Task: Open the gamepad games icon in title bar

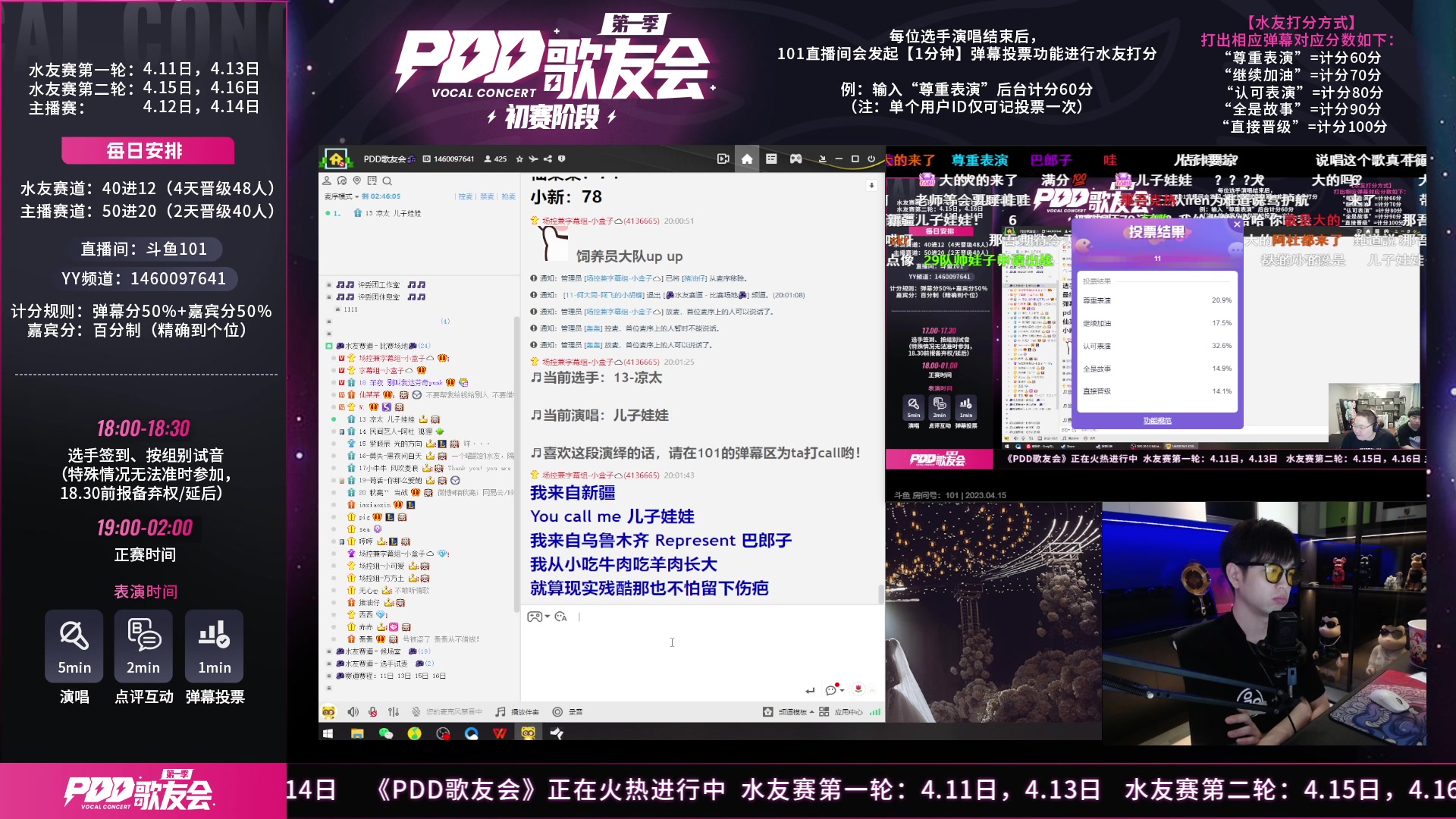Action: (795, 159)
